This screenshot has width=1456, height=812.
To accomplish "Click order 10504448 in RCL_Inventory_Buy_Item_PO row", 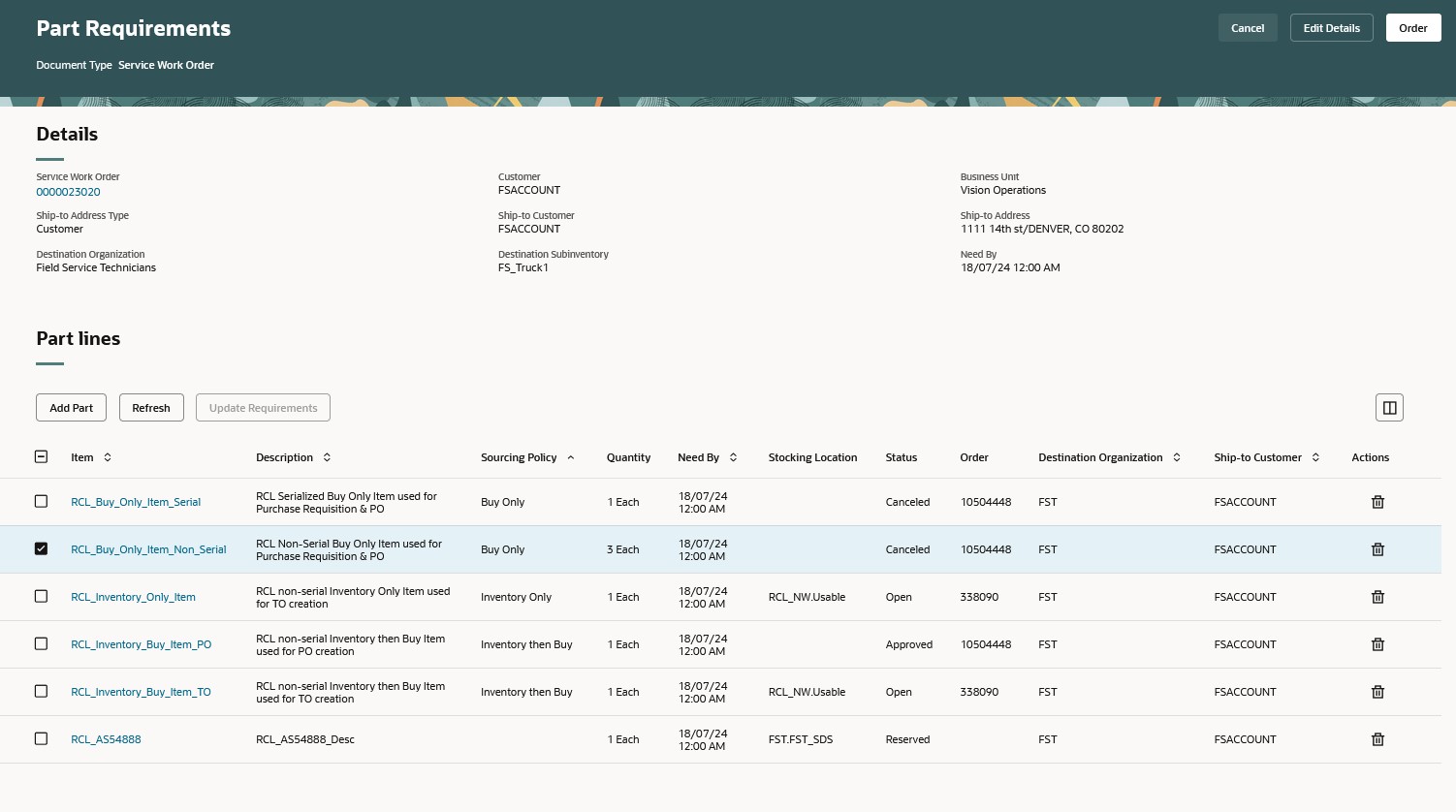I will 986,644.
